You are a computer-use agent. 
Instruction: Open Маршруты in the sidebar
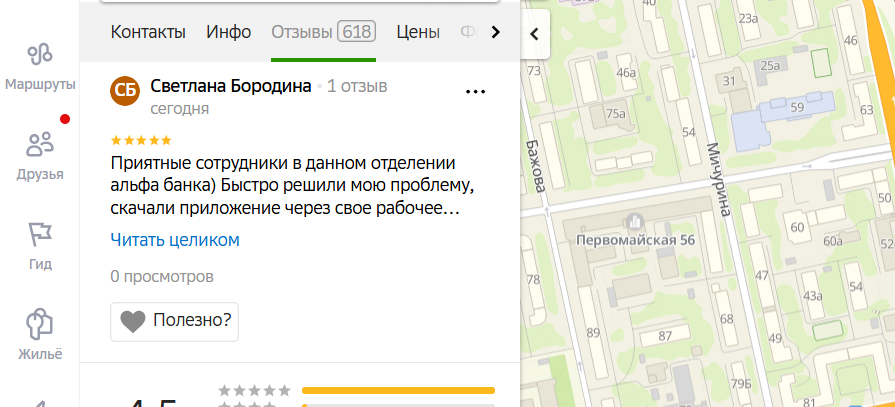[39, 67]
